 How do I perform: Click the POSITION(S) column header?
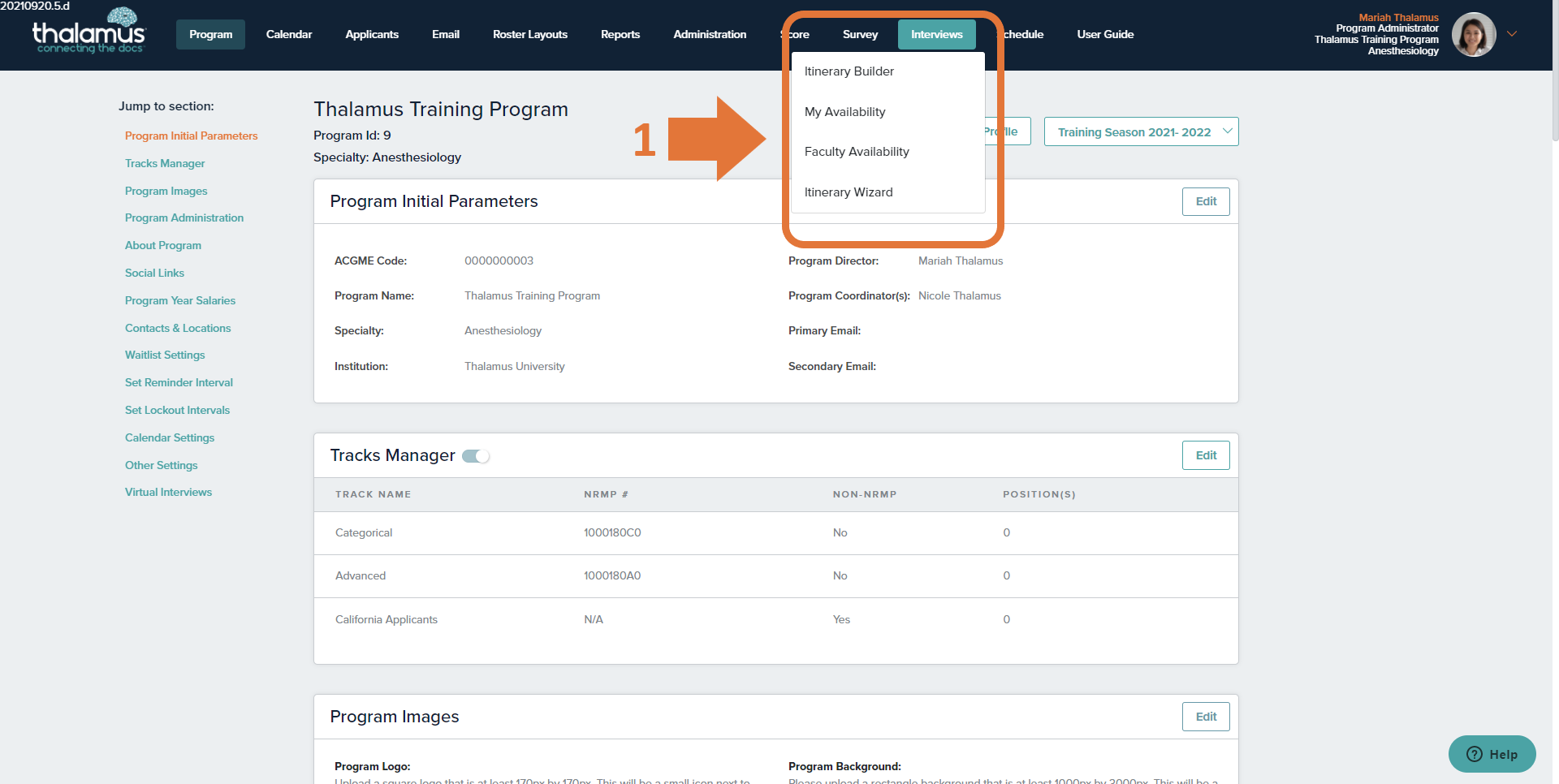1039,494
